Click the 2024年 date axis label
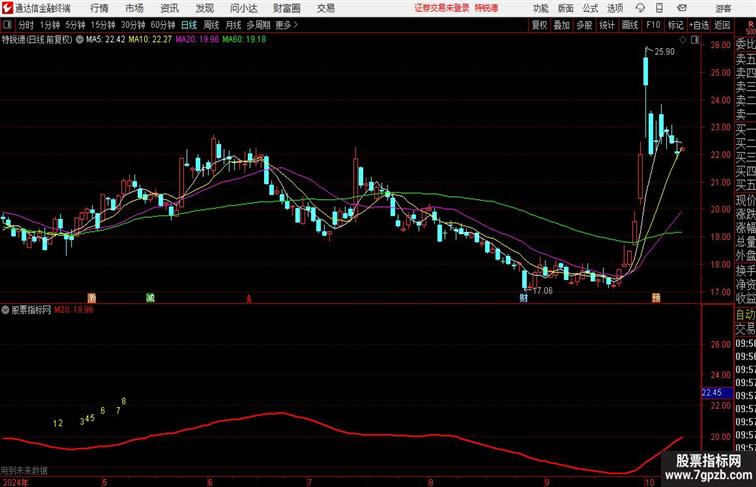 (x=15, y=482)
